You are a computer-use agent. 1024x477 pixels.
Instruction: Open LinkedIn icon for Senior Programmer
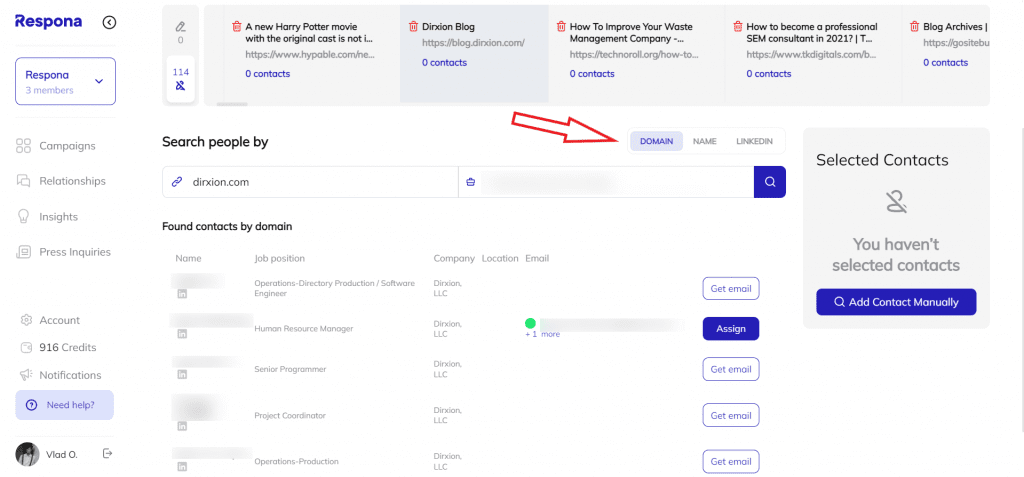coord(182,374)
